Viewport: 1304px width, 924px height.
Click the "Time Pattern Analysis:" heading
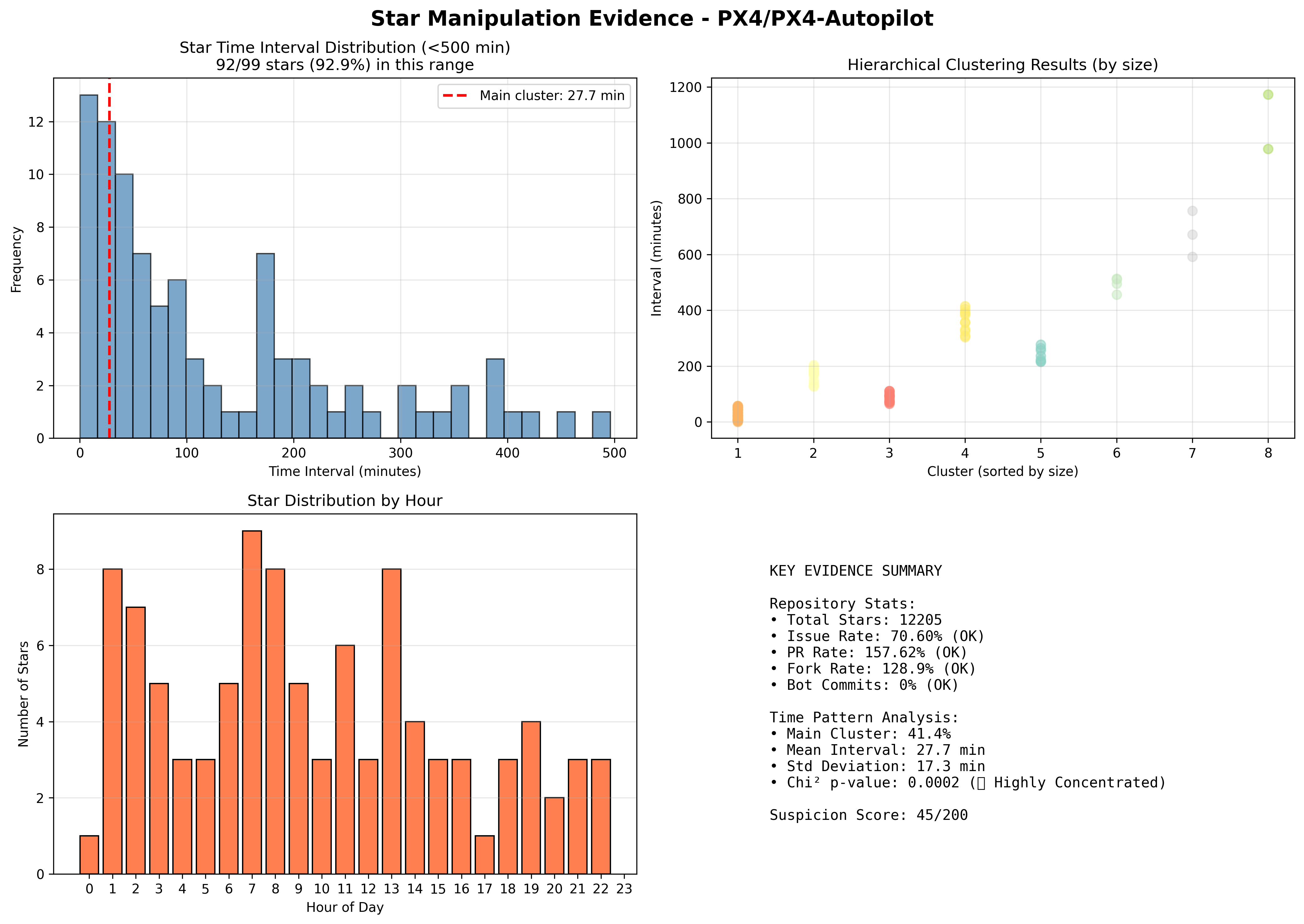tap(864, 717)
